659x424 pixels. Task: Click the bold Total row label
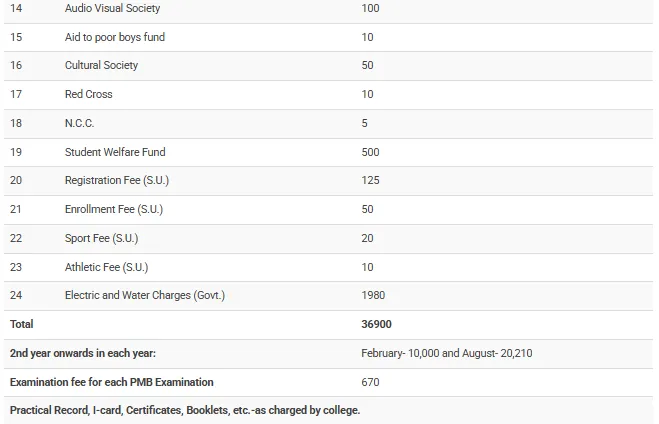click(x=21, y=324)
